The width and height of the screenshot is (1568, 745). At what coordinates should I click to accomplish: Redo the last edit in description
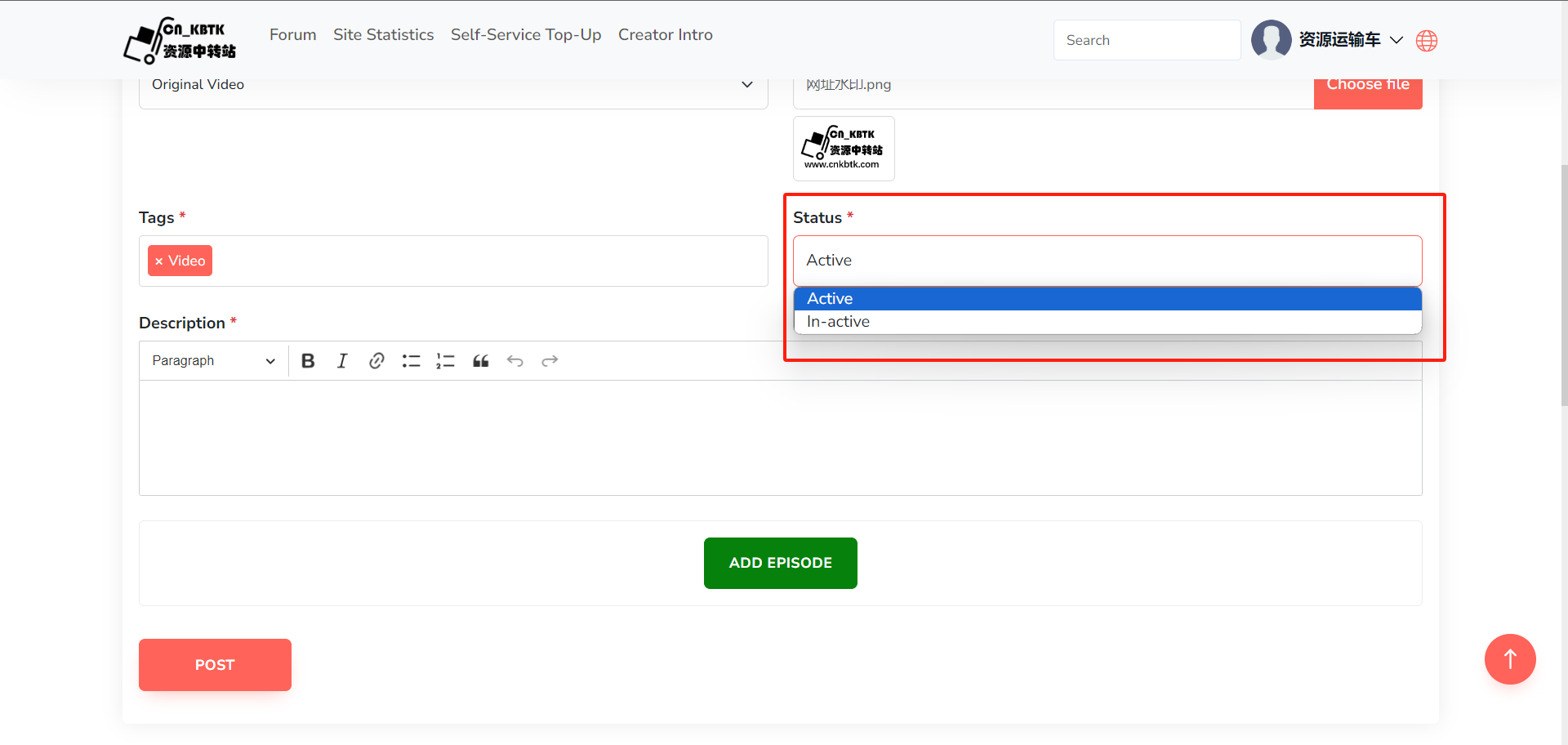(x=550, y=361)
